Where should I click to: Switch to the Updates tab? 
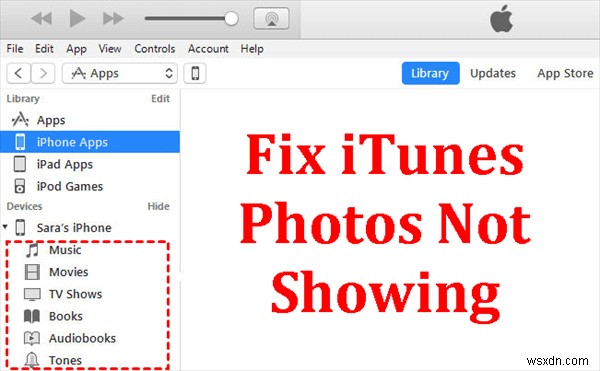coord(493,73)
